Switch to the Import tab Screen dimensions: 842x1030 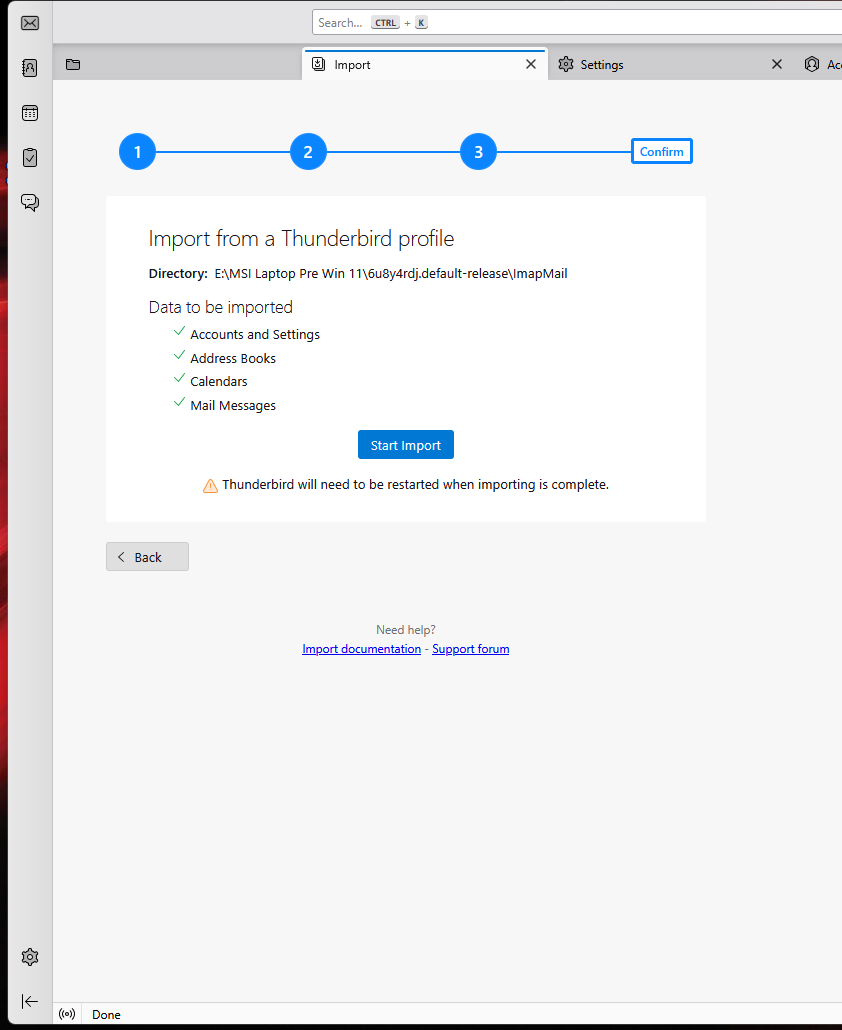pos(424,64)
